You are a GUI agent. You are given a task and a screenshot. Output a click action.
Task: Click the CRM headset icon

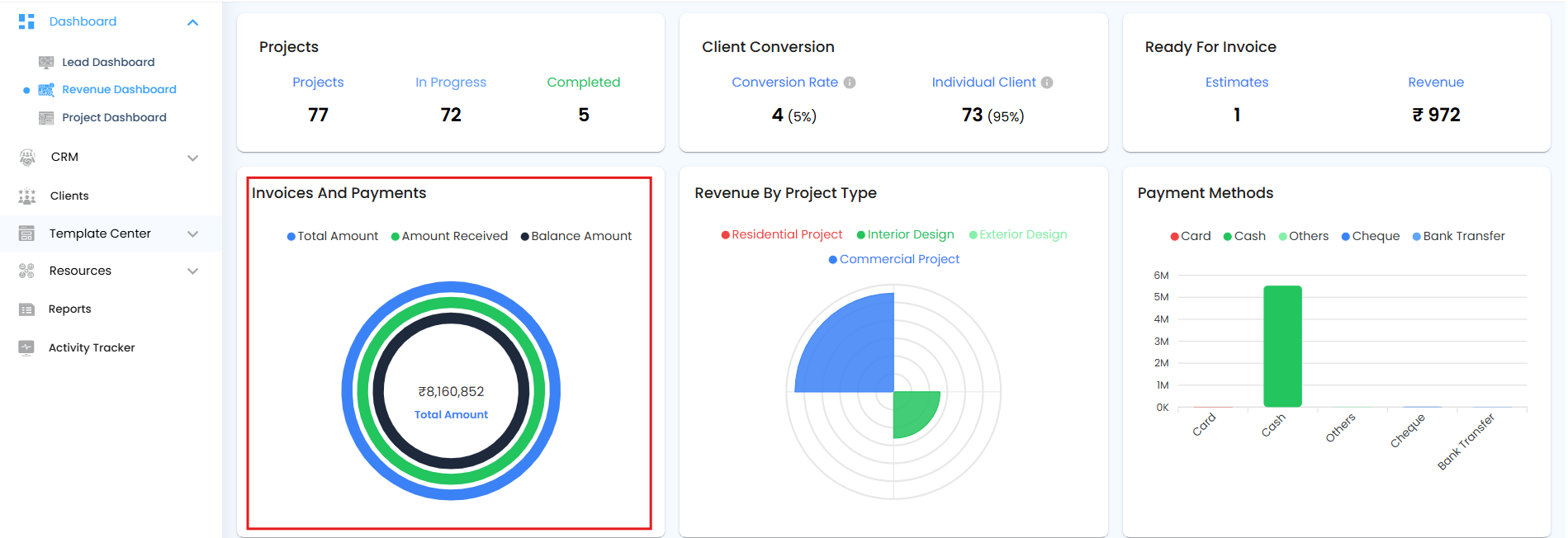pos(27,157)
